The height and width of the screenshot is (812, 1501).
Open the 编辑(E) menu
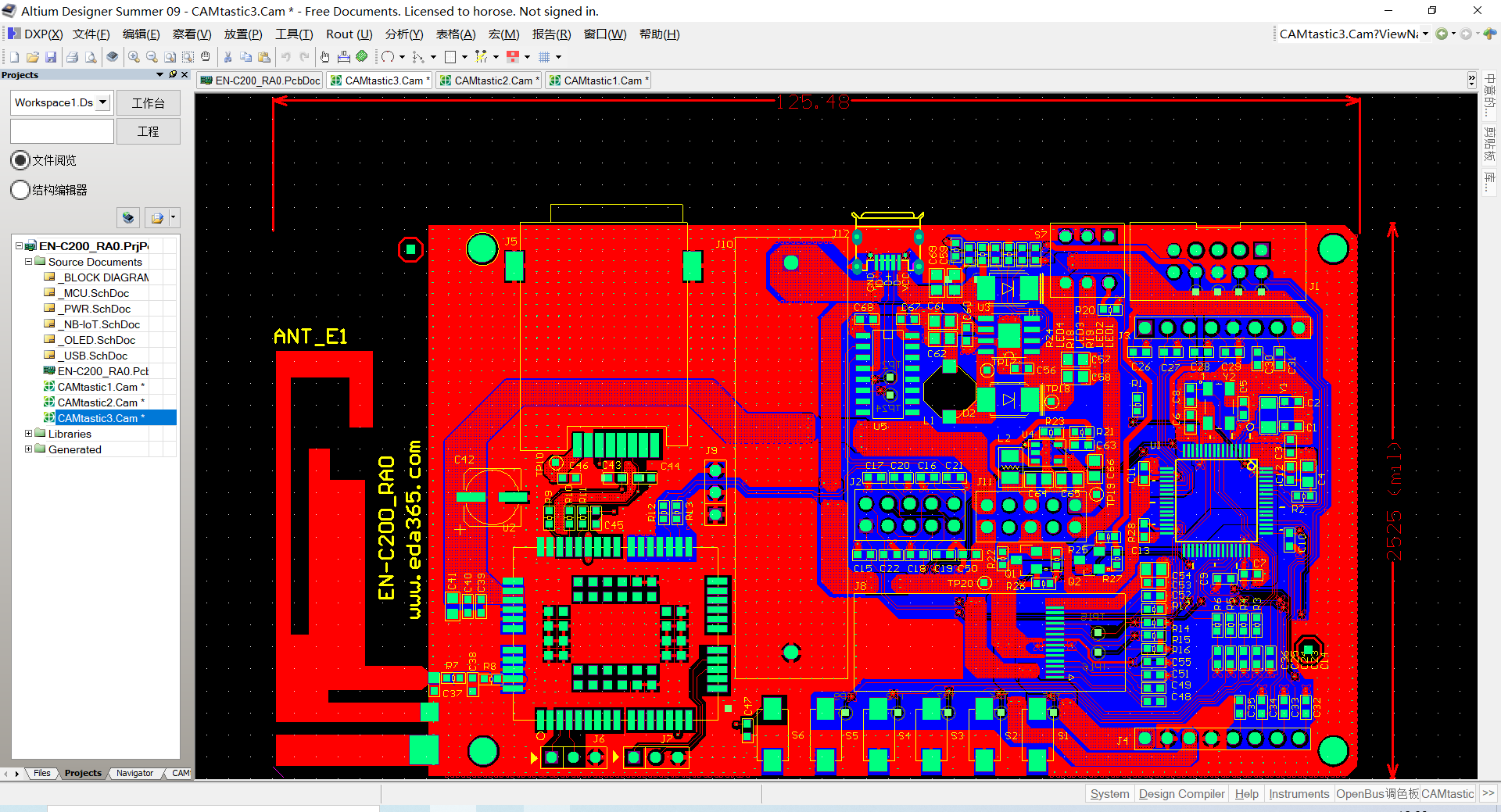click(x=142, y=34)
